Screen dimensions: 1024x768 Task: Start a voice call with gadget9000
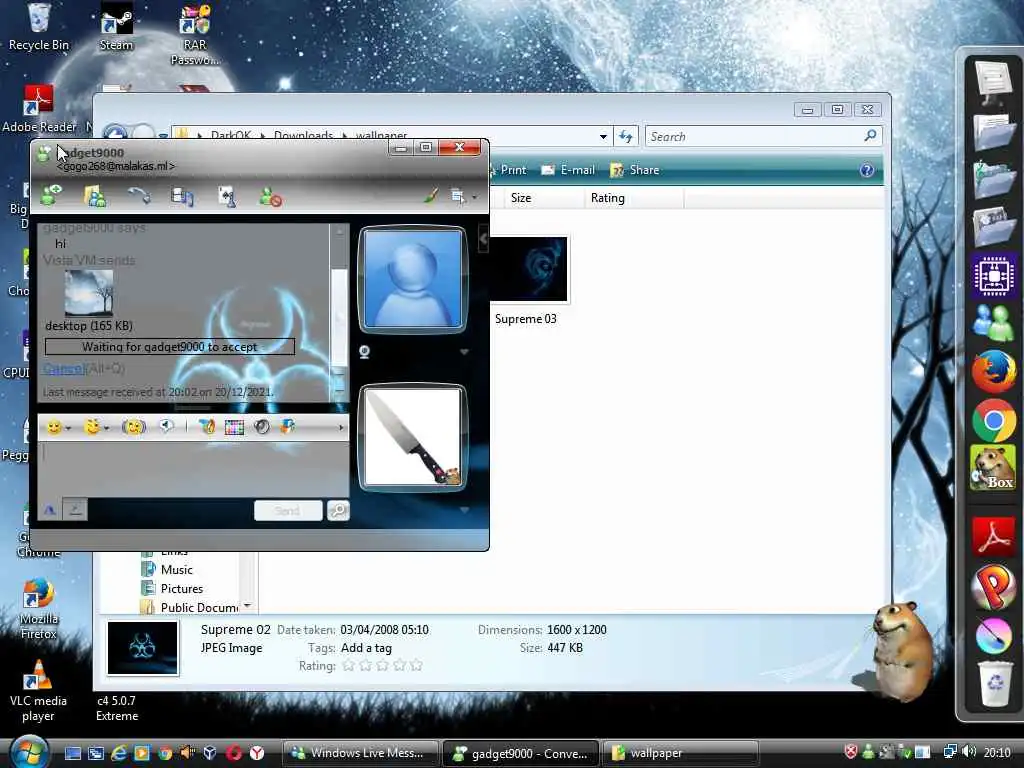click(x=138, y=195)
